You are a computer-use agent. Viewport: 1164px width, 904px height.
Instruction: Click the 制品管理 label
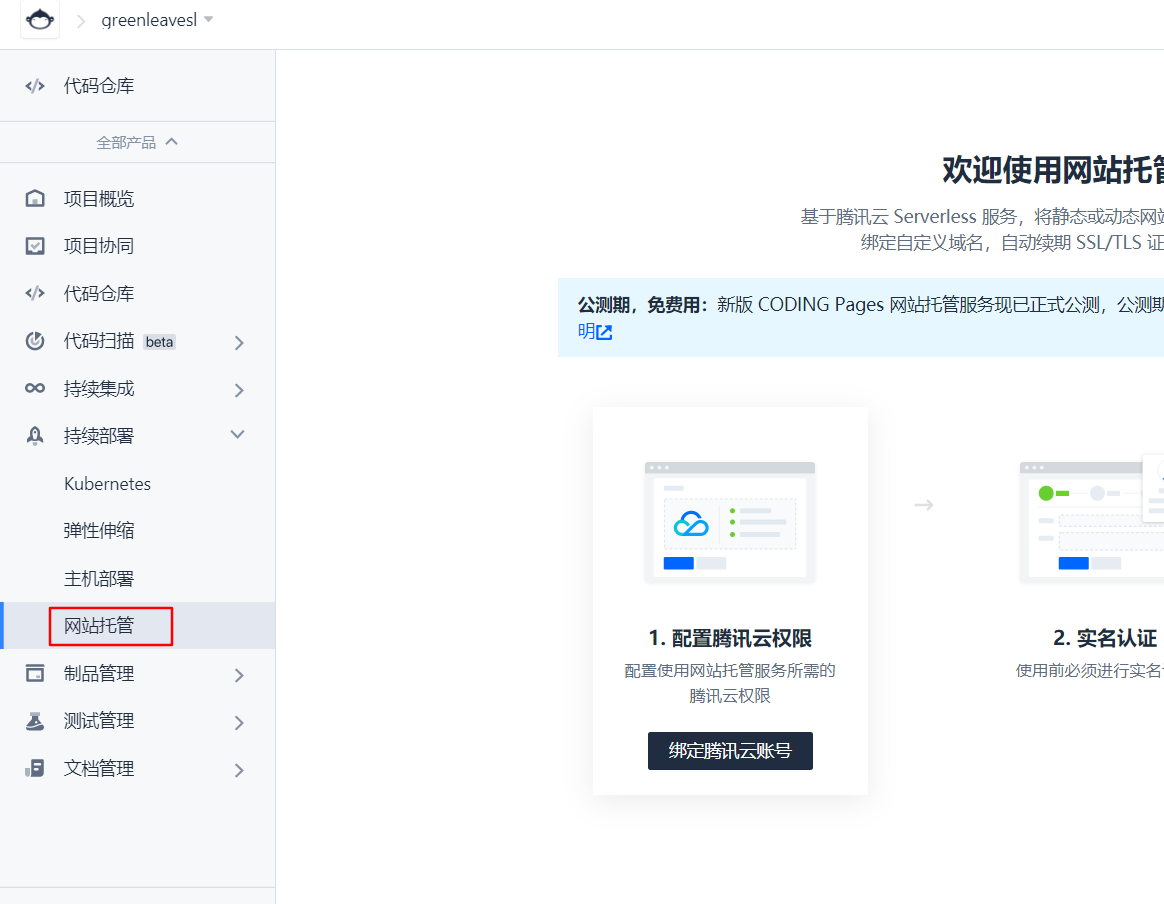99,673
